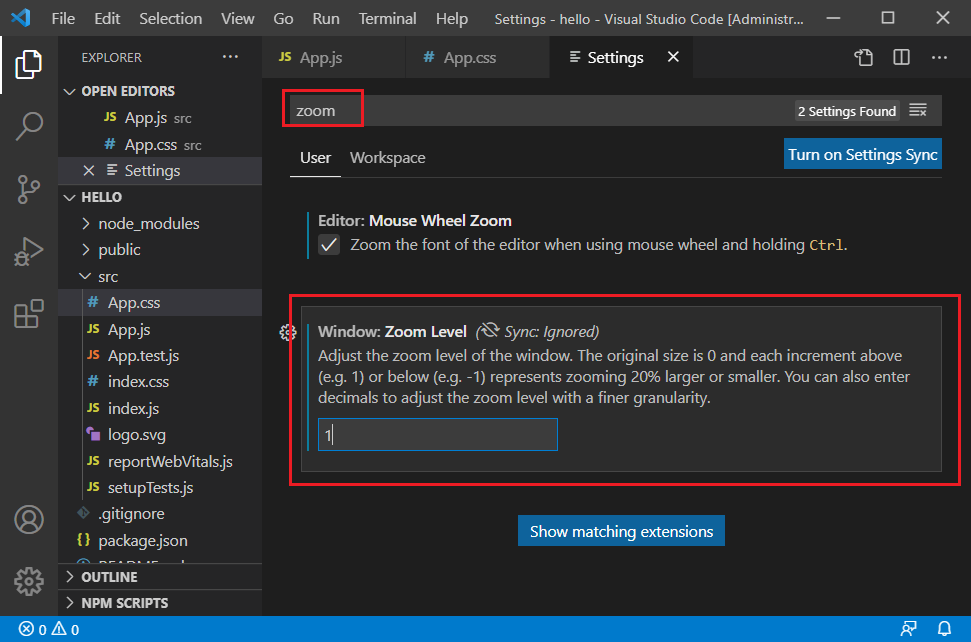Open the Search view in activity bar
This screenshot has height=642, width=971.
(x=28, y=127)
